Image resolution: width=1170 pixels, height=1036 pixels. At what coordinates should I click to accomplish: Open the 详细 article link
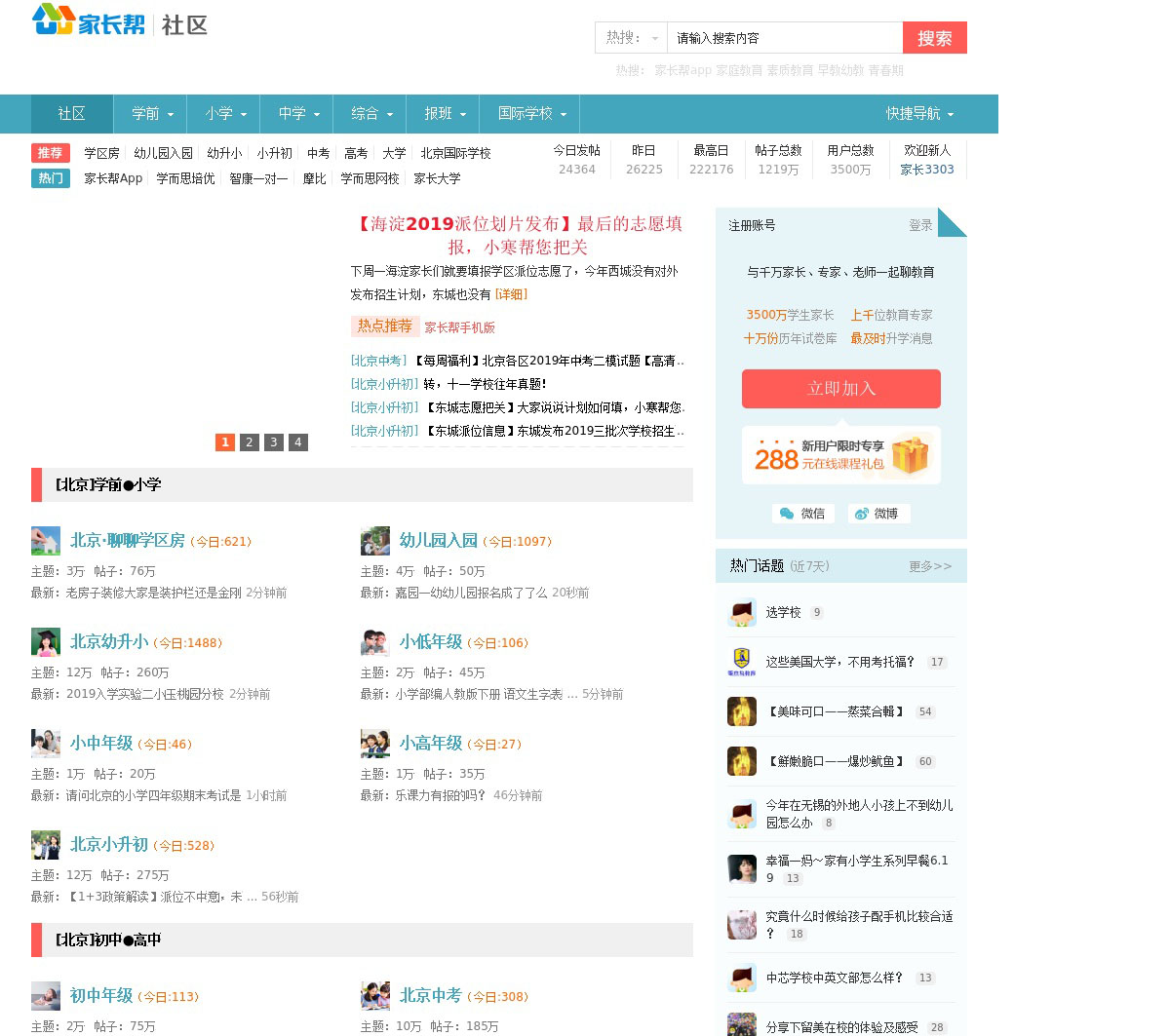511,294
